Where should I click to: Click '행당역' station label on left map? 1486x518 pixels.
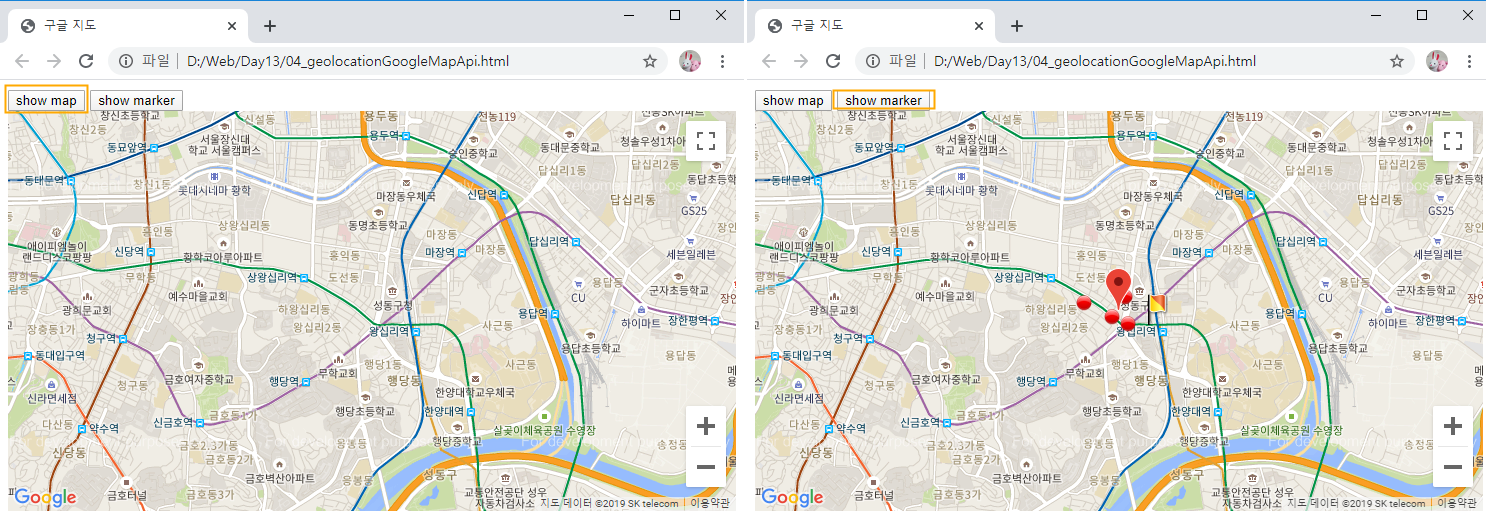[284, 381]
